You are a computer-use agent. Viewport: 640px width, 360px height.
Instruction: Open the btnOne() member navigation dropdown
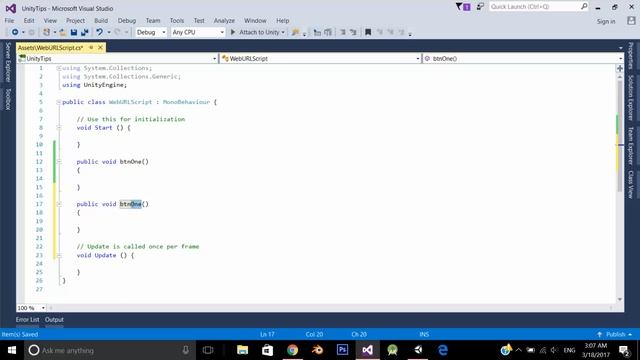point(620,59)
